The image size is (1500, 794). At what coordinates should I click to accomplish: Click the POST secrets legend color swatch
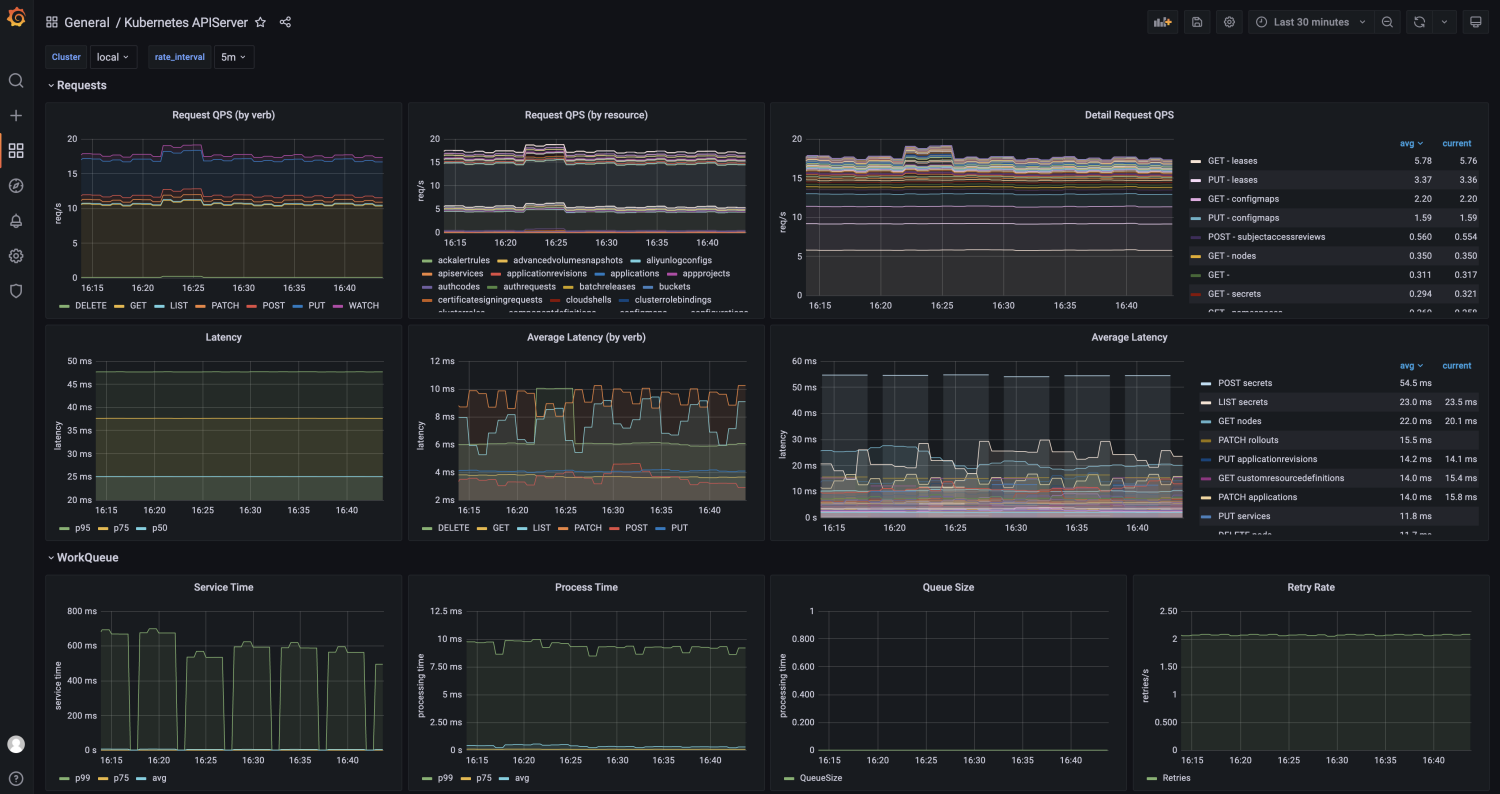pyautogui.click(x=1207, y=384)
